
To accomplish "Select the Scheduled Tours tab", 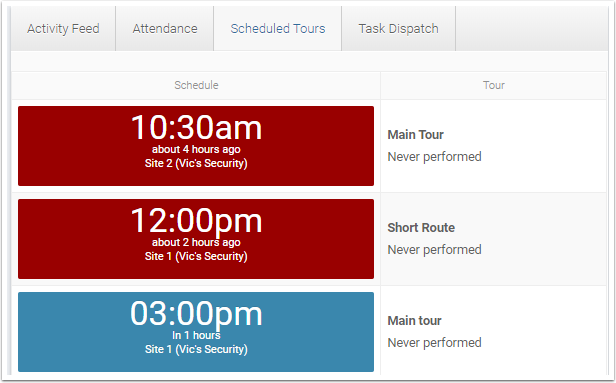I will (x=278, y=29).
